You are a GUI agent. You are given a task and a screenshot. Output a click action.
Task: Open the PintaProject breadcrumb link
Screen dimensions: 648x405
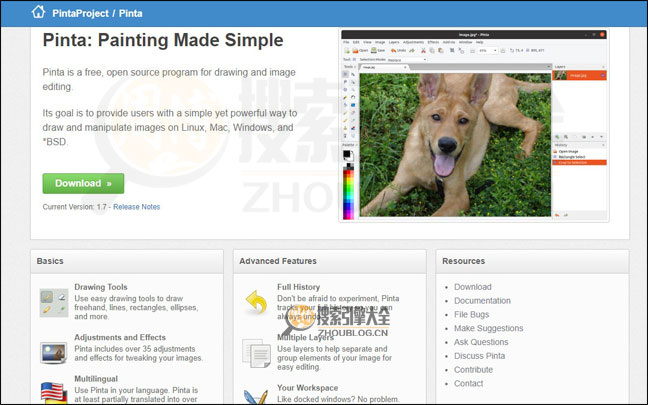tap(80, 13)
